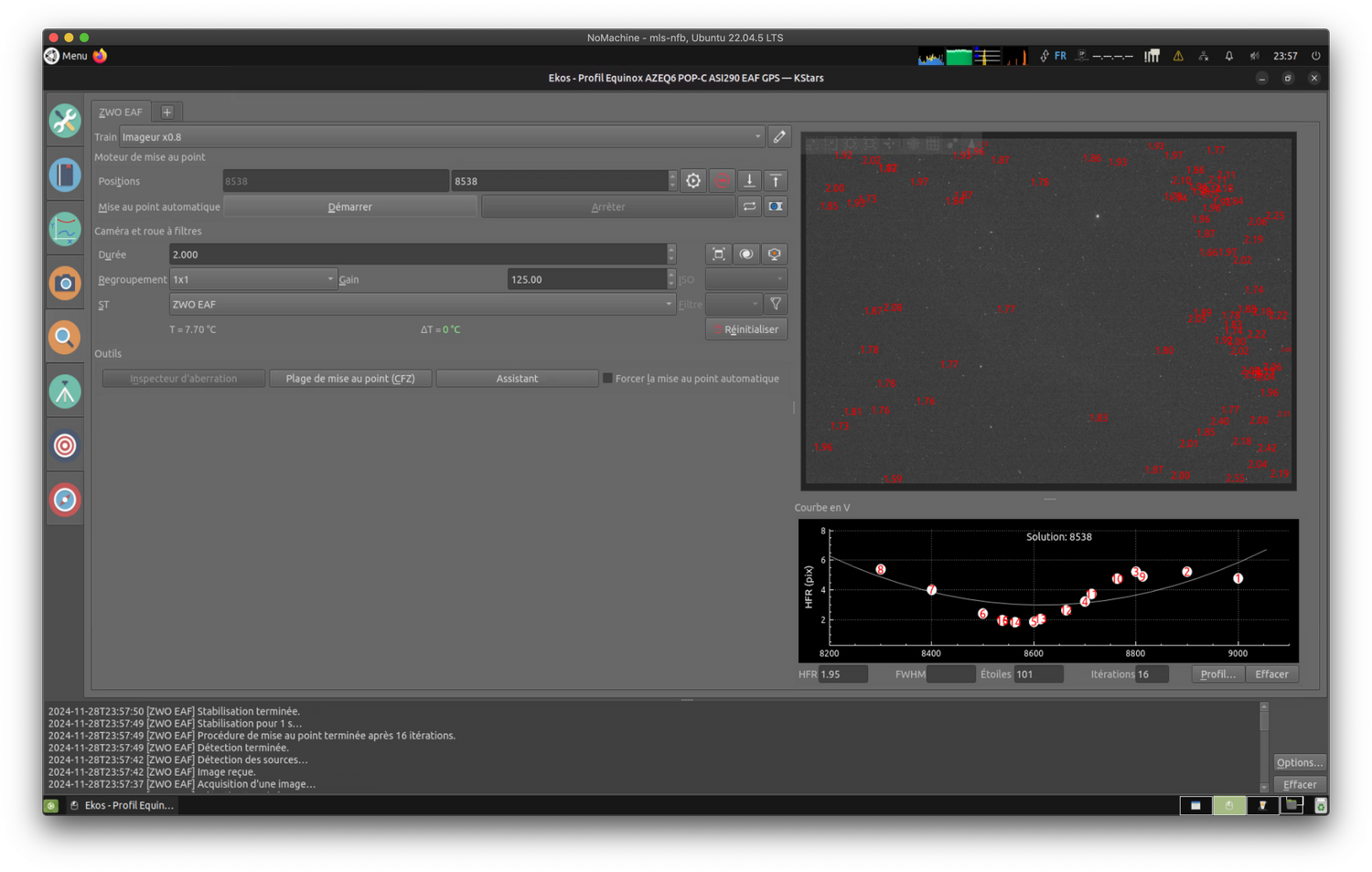Screen dimensions: 1372x872
Task: Click the Plage de mise au point (CFZ) button
Action: click(x=350, y=379)
